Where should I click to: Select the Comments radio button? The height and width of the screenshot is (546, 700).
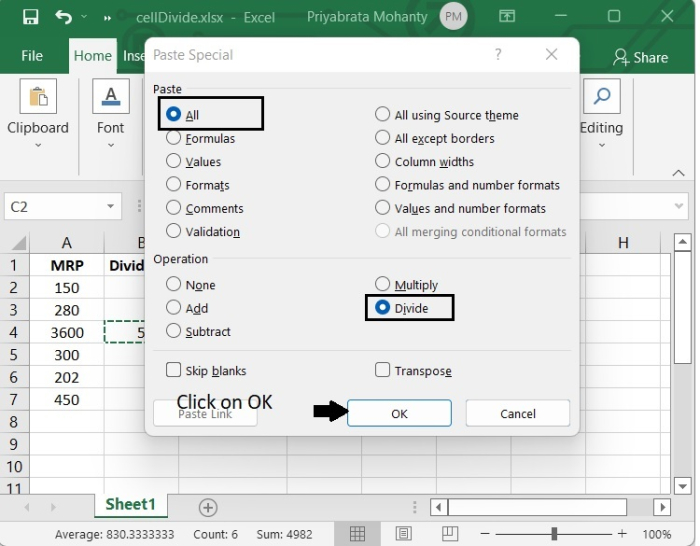[173, 207]
